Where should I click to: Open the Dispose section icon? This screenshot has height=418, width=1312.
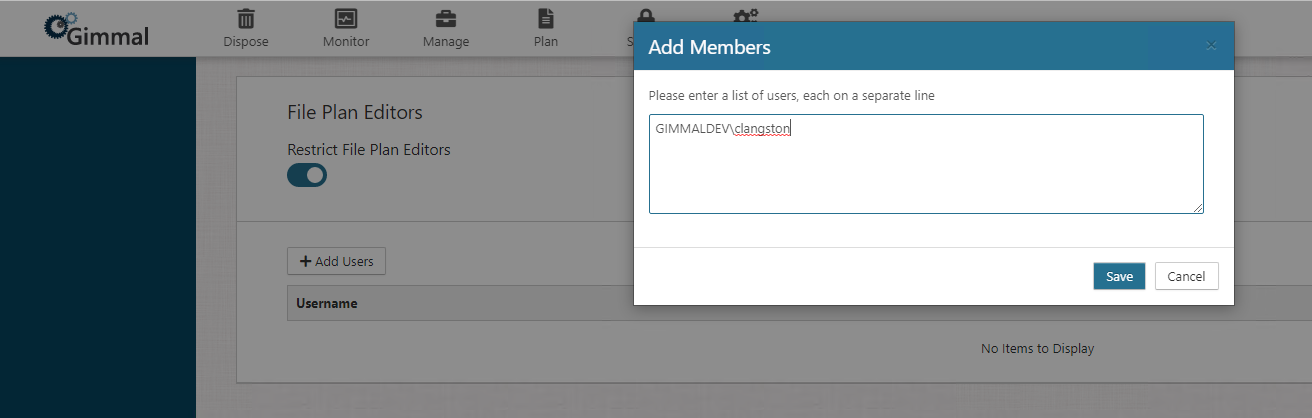coord(245,19)
